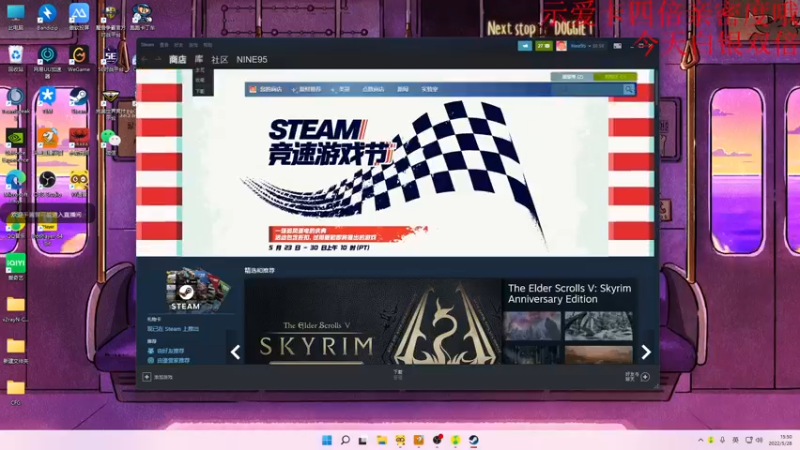Open Windows Start menu button
The height and width of the screenshot is (450, 800).
pos(327,440)
